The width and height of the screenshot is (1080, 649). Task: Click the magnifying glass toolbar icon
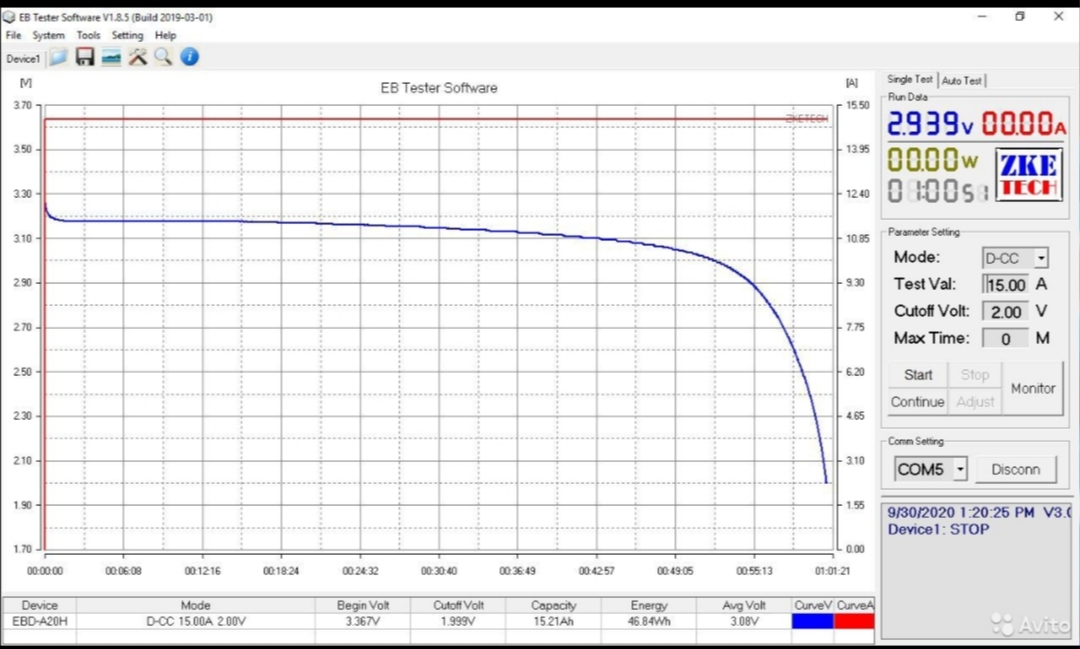click(162, 57)
